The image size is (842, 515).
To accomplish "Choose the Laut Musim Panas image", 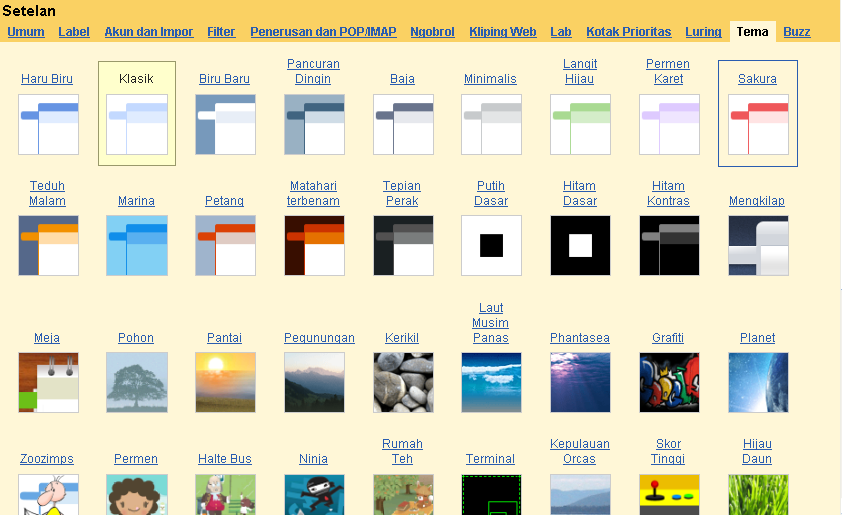I will pyautogui.click(x=491, y=382).
